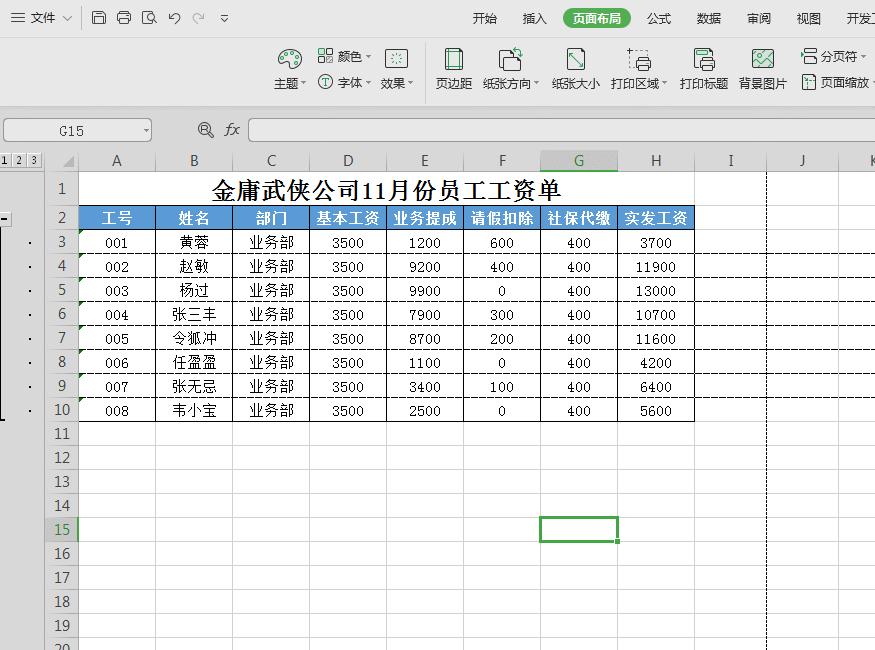
Task: Expand the Name Box dropdown arrow
Action: [x=146, y=131]
